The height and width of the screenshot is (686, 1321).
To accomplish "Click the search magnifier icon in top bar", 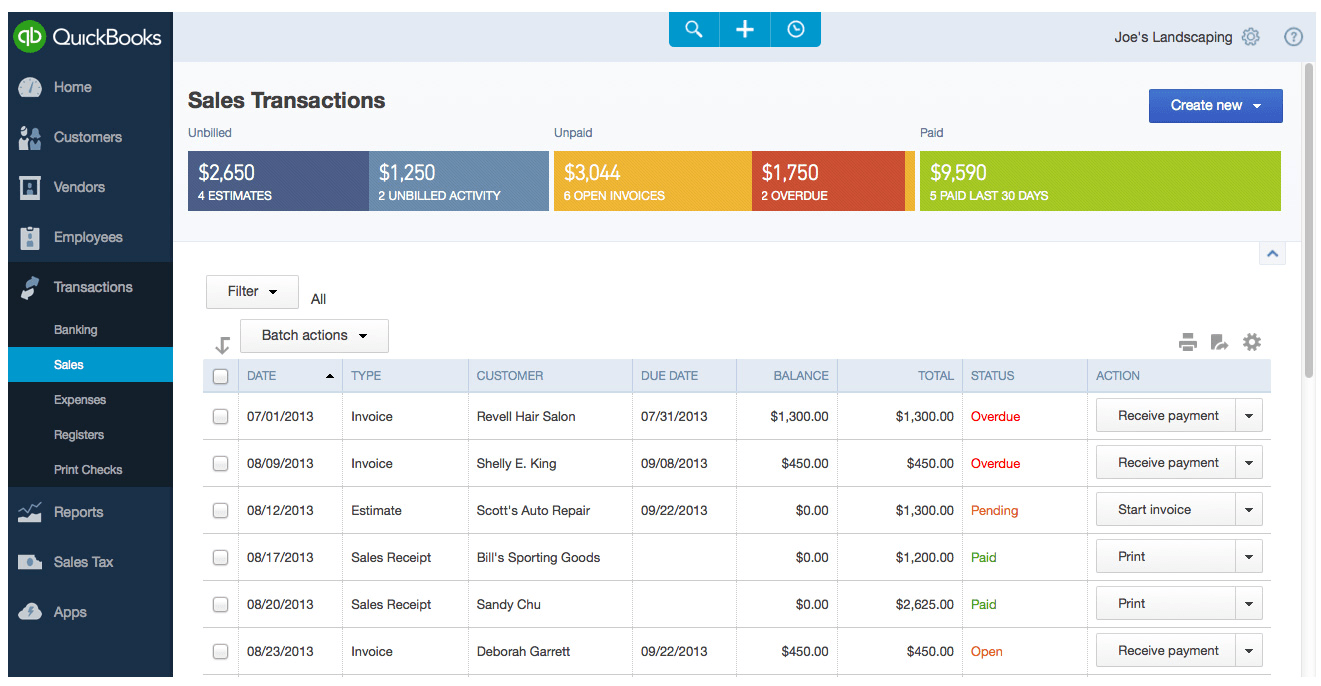I will point(694,30).
